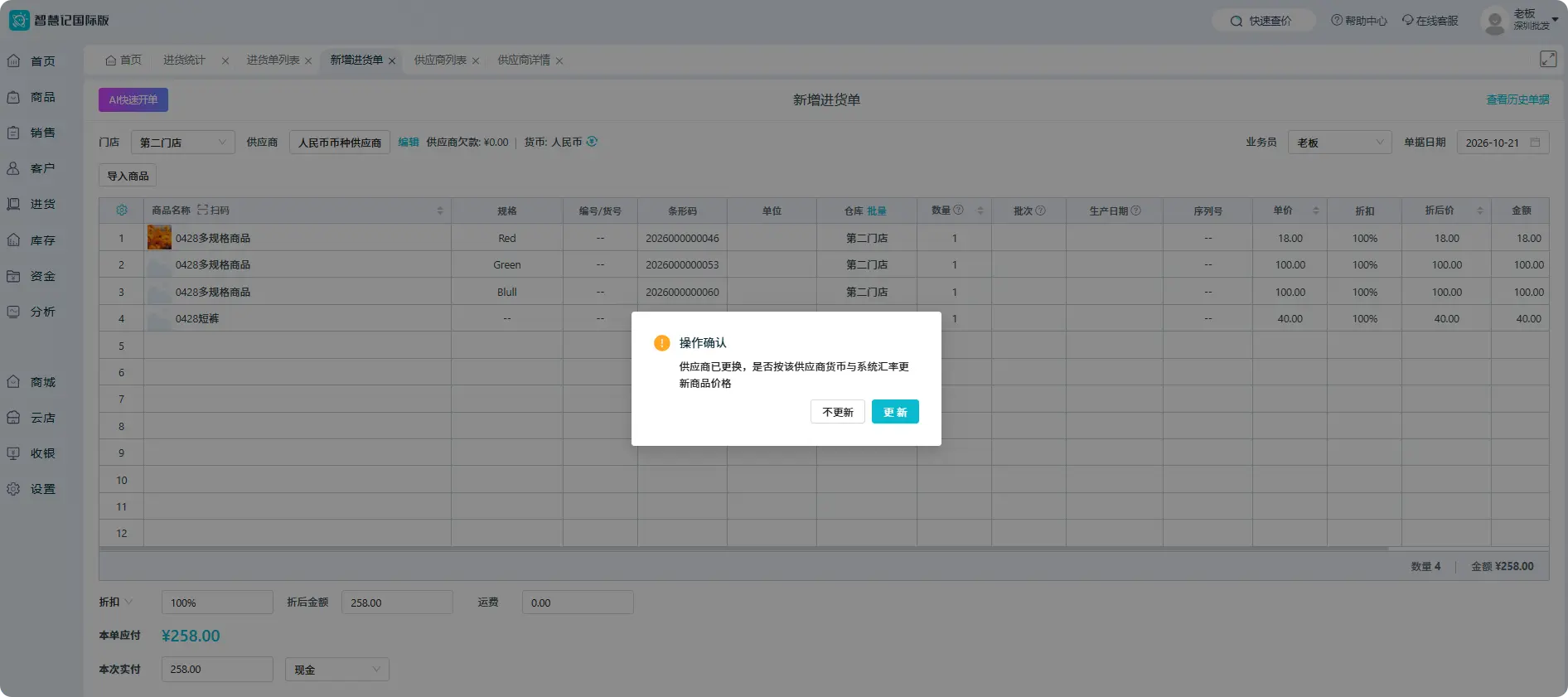
Task: Open 首页 in the left sidebar
Action: (x=31, y=61)
